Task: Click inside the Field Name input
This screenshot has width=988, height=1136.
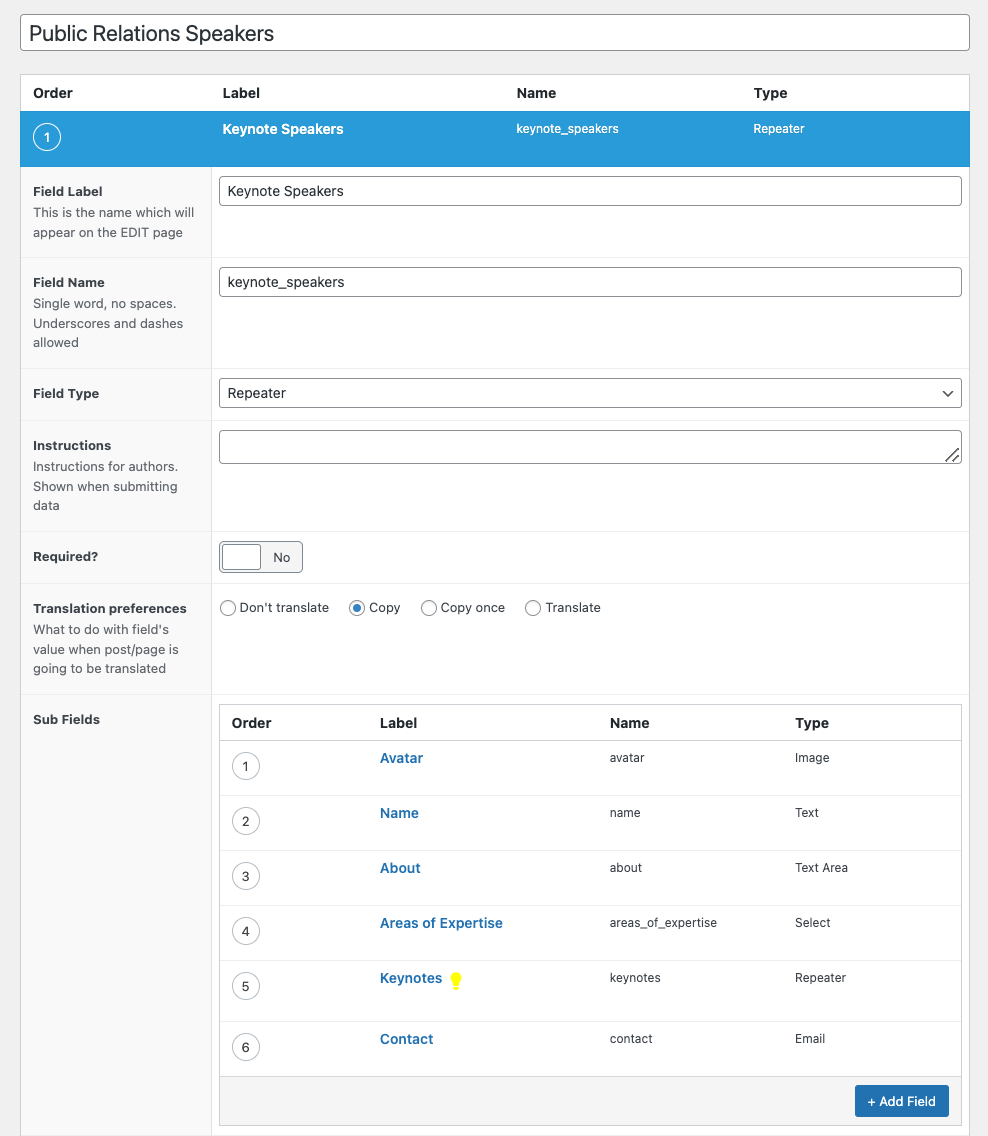Action: coord(590,282)
